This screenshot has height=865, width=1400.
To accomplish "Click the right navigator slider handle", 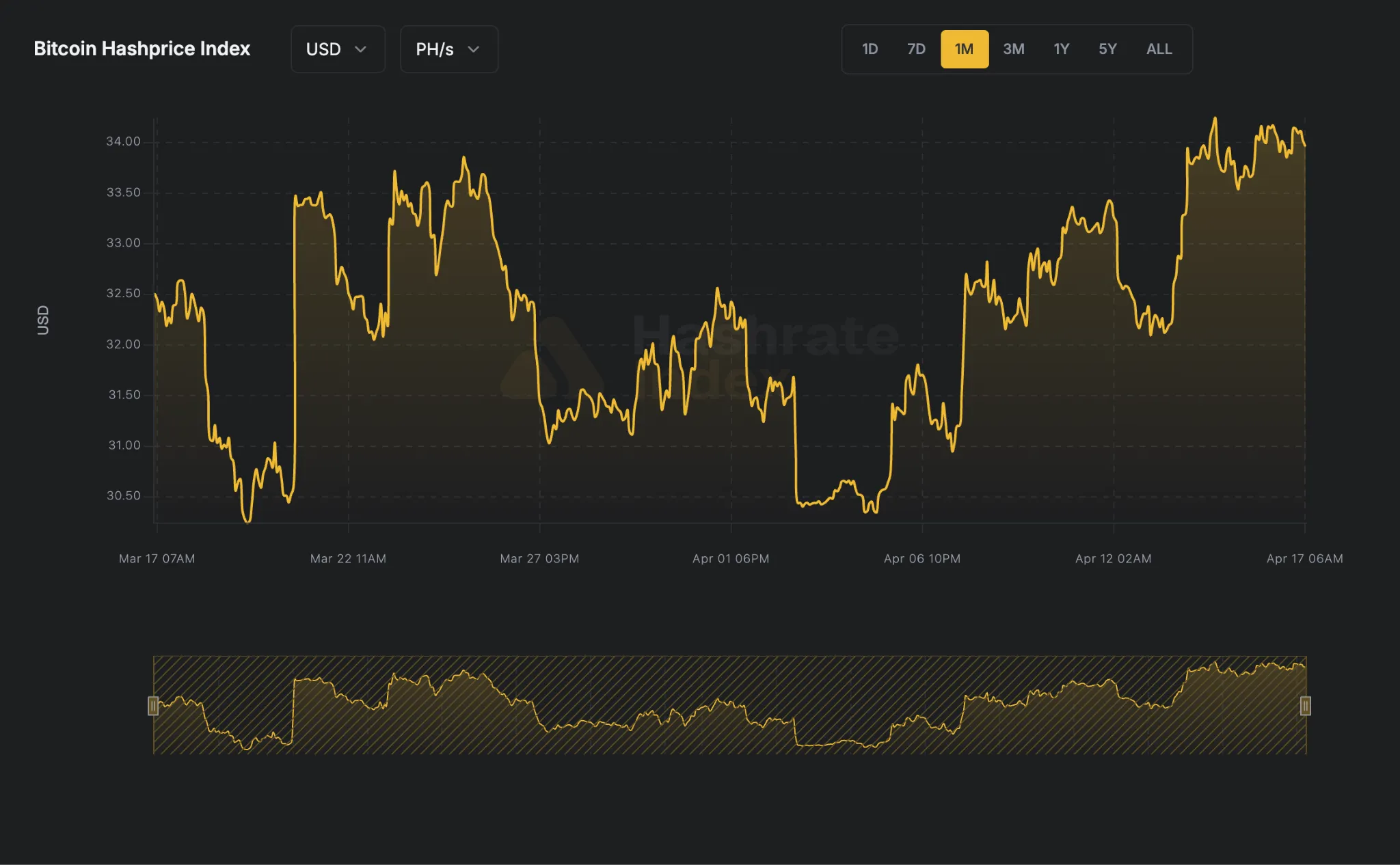I will click(1306, 706).
